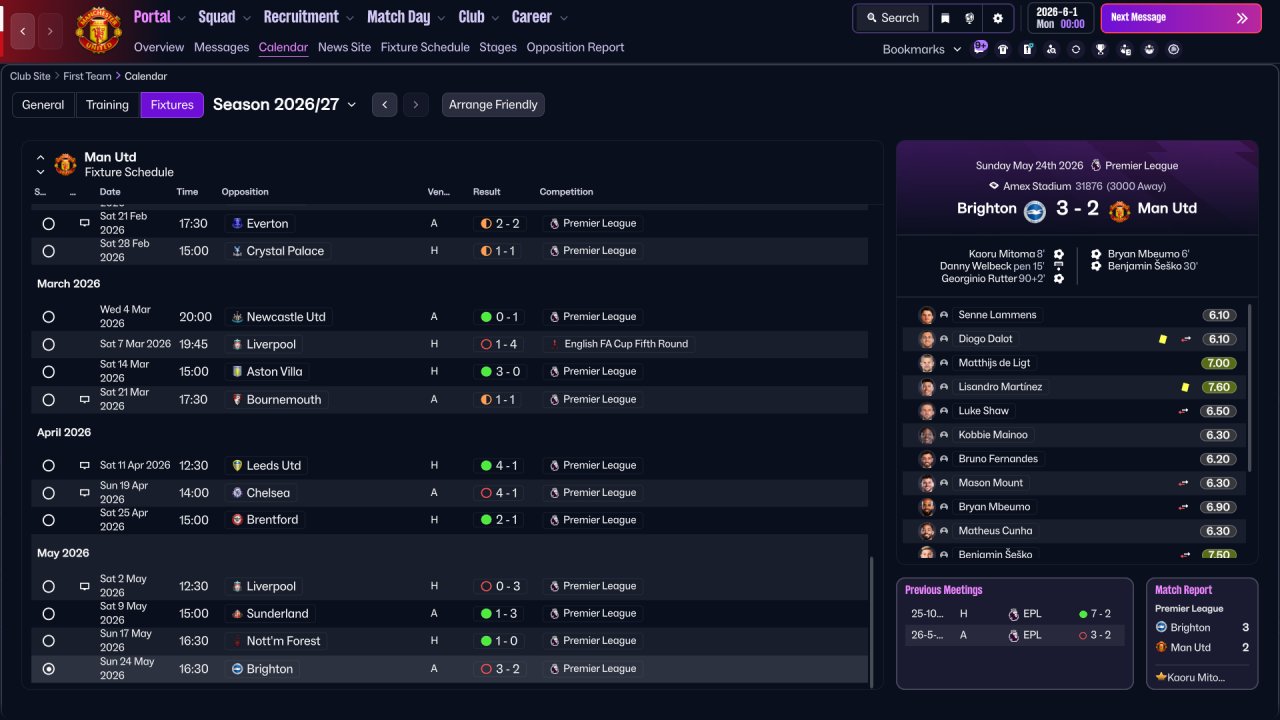This screenshot has height=720, width=1280.
Task: Collapse the Man Utd fixture panel with up chevron
Action: (x=41, y=158)
